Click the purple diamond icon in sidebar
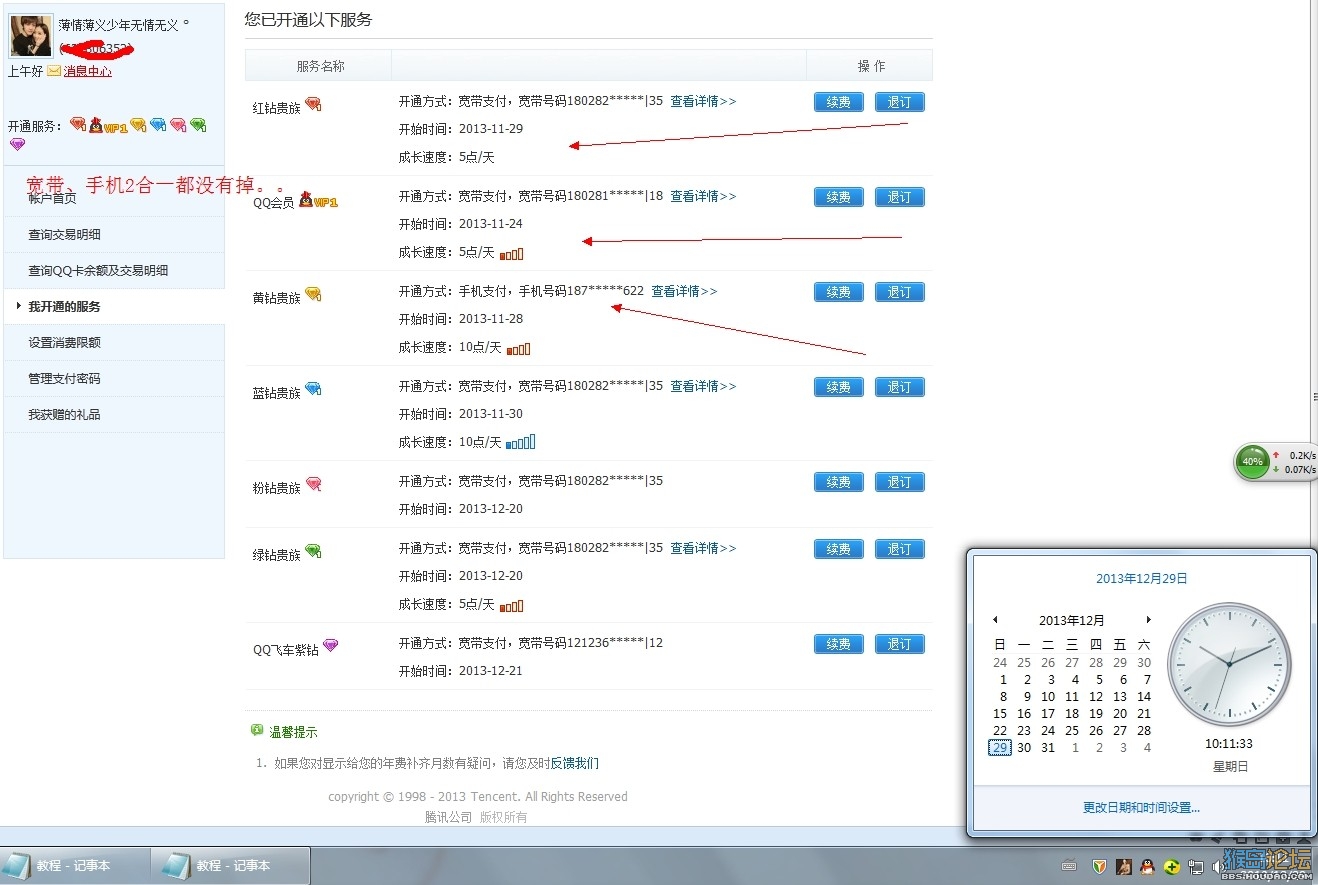The width and height of the screenshot is (1318, 885). [17, 144]
